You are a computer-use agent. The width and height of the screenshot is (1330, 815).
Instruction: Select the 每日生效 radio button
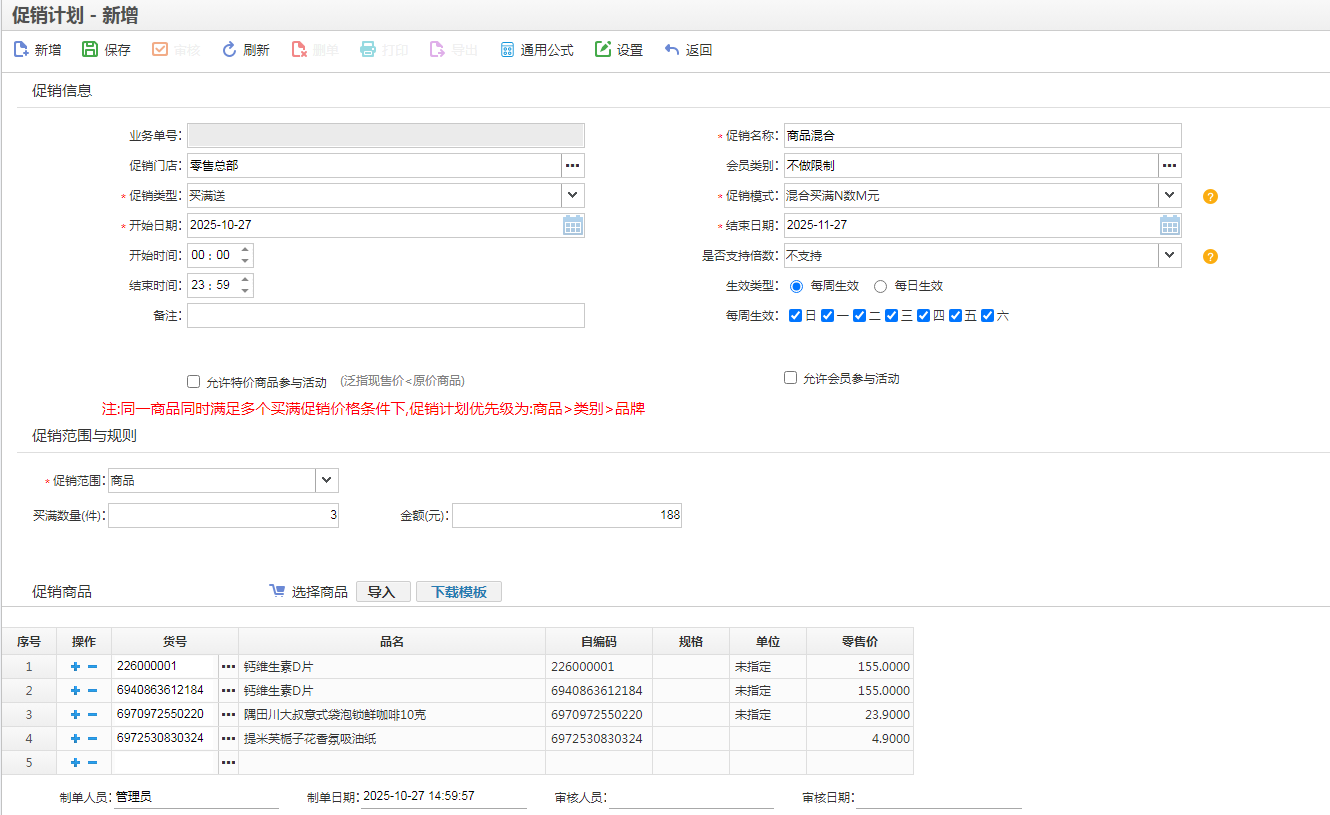(x=881, y=286)
